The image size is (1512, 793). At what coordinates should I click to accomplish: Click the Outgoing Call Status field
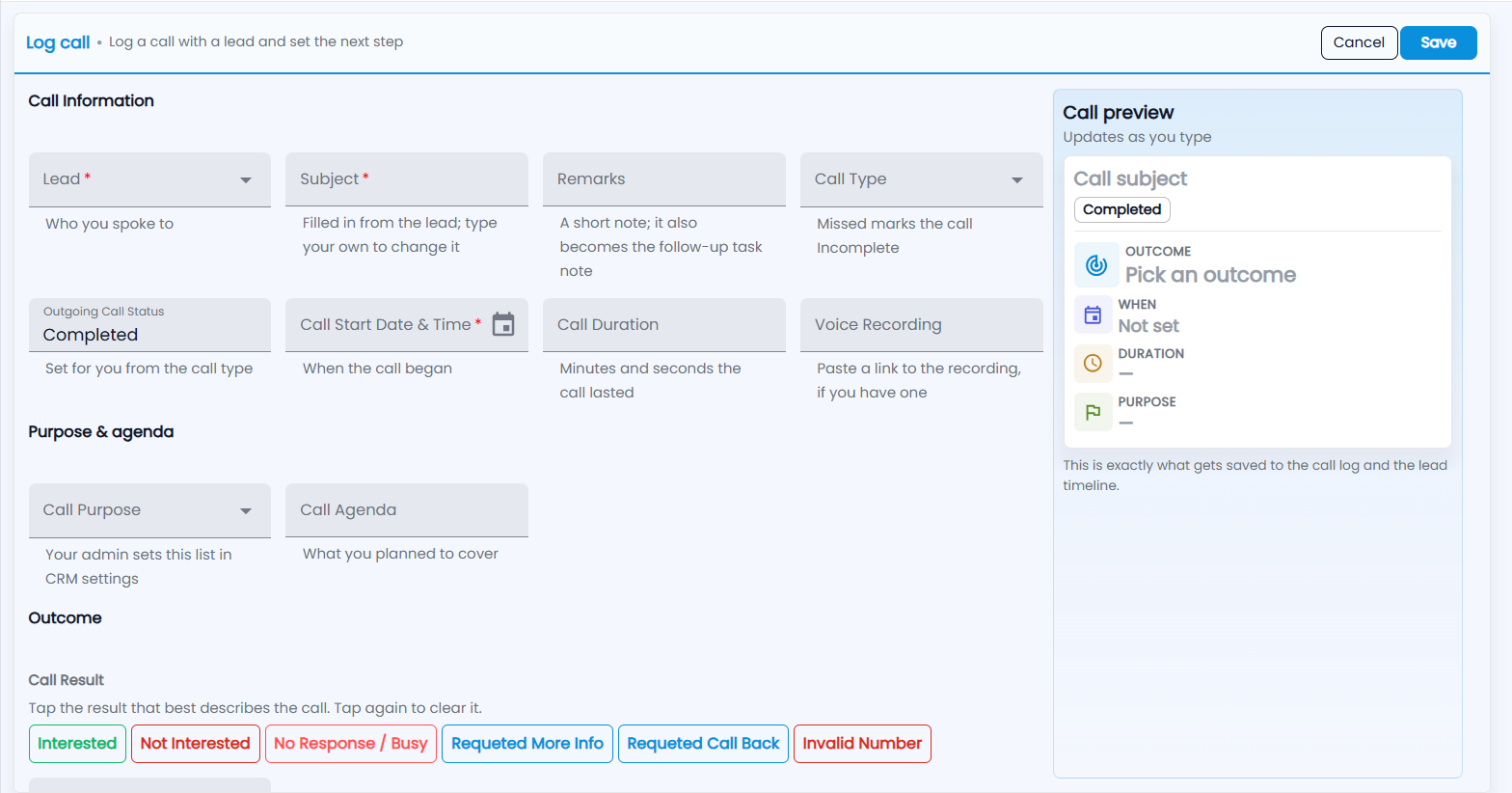149,325
